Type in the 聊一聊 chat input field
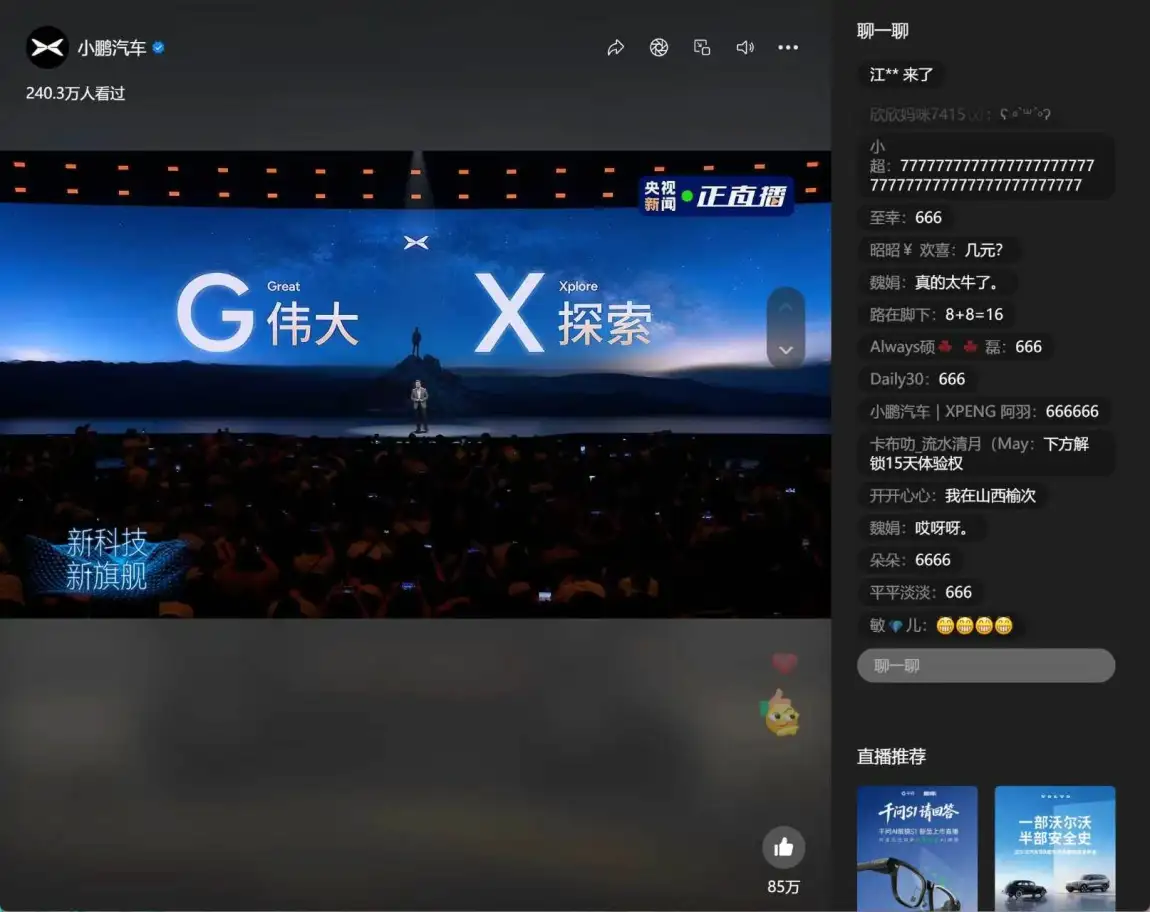The image size is (1150, 912). tap(985, 665)
